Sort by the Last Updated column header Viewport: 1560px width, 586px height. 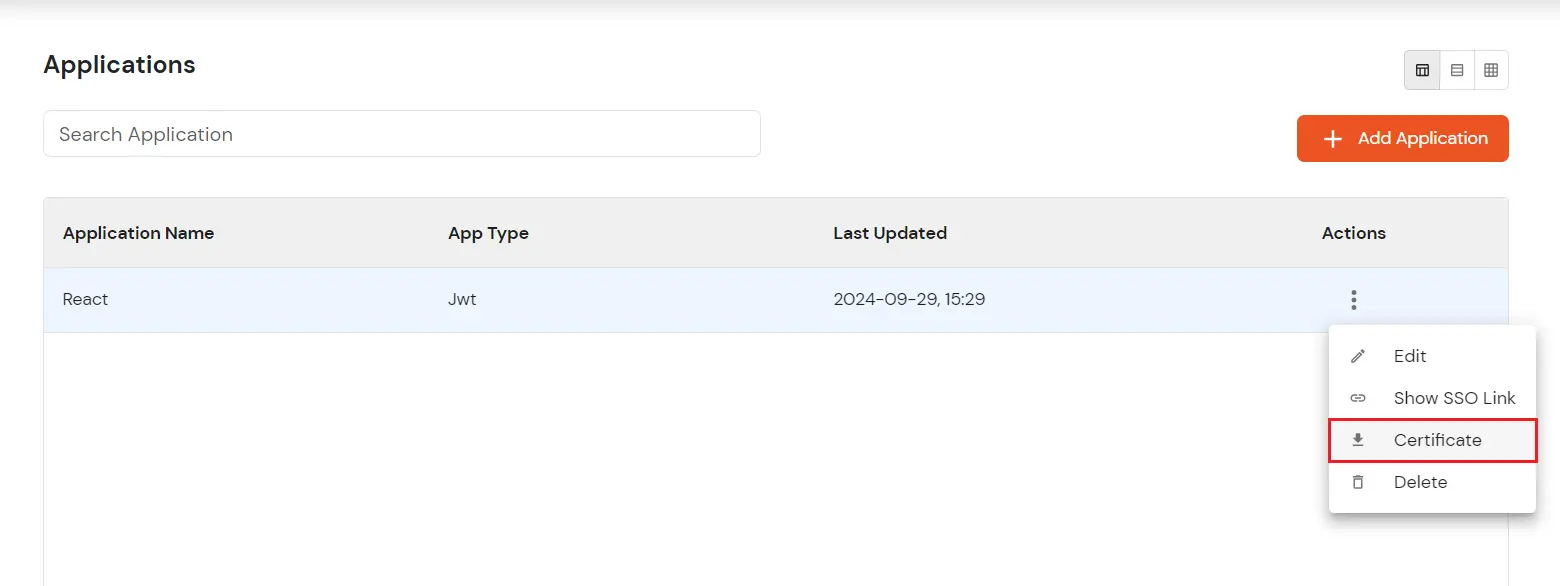889,233
